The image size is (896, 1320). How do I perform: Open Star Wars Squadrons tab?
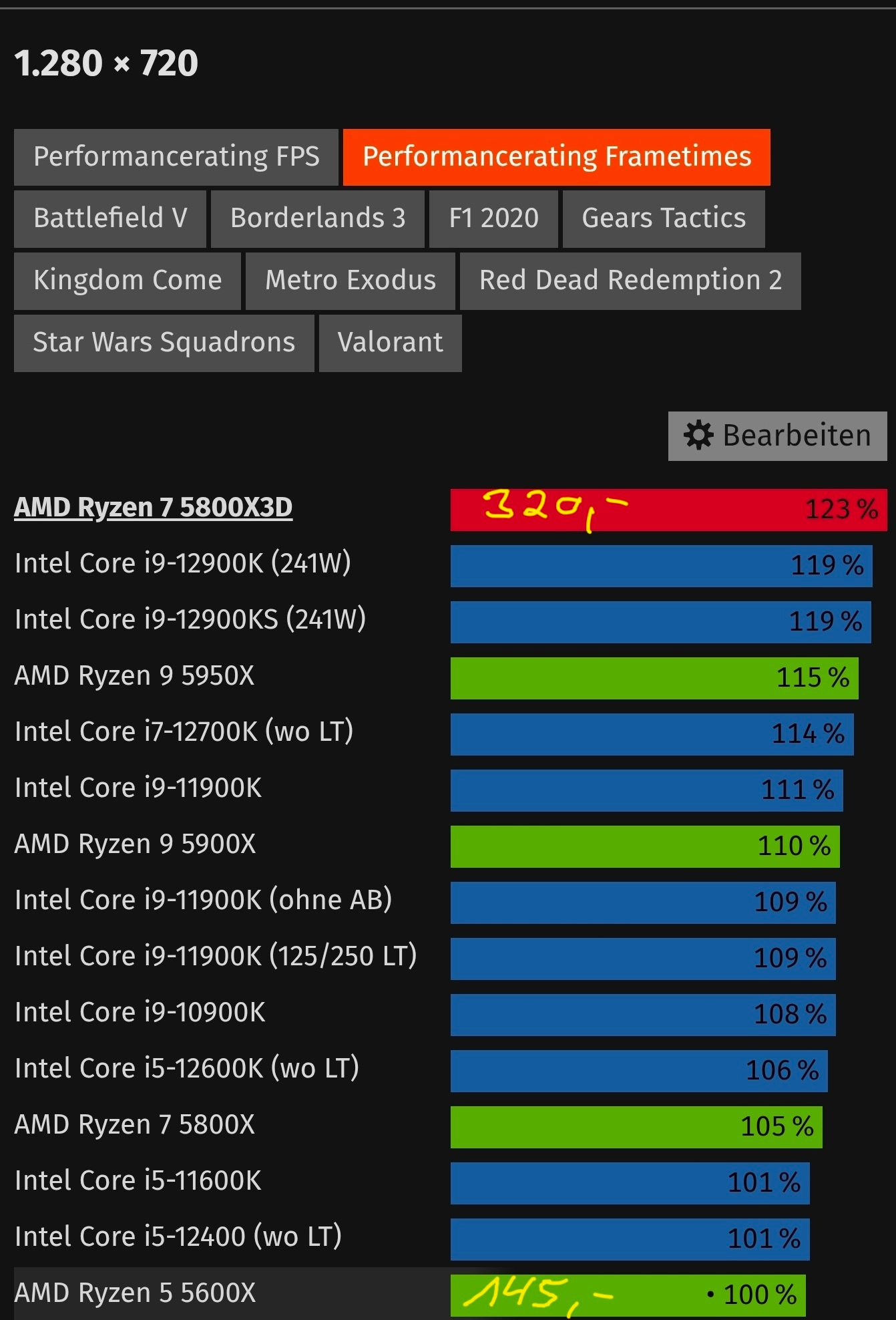(x=164, y=343)
